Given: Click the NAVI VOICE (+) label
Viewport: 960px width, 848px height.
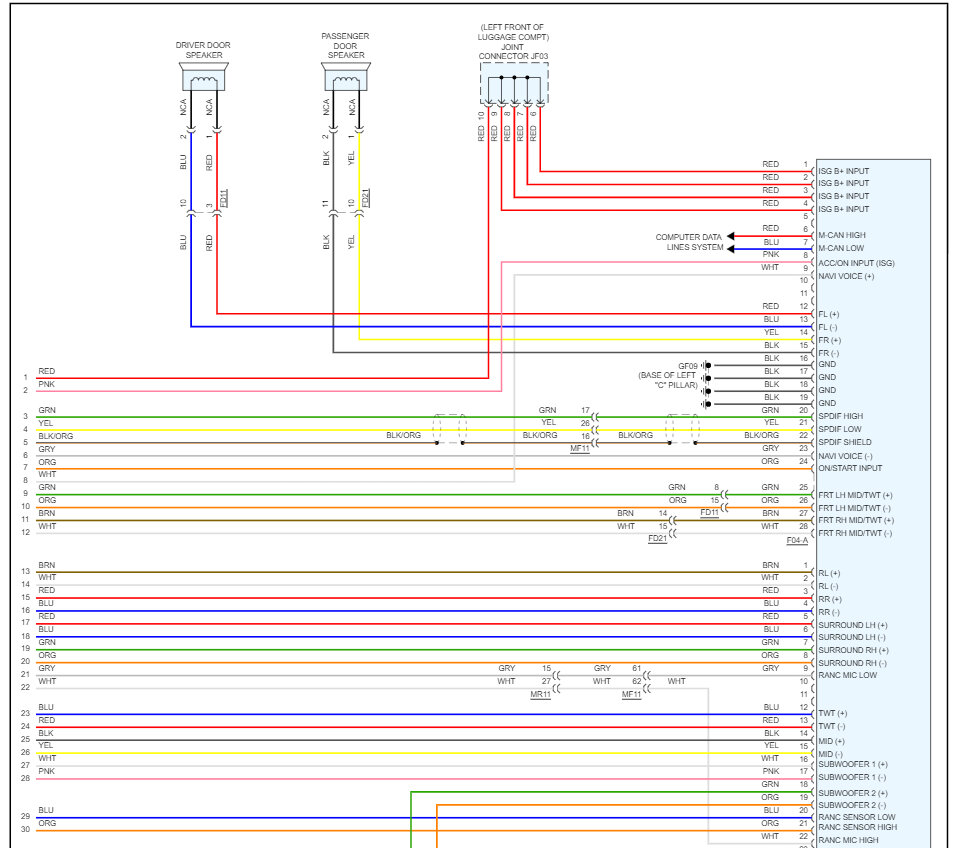Looking at the screenshot, I should point(846,276).
